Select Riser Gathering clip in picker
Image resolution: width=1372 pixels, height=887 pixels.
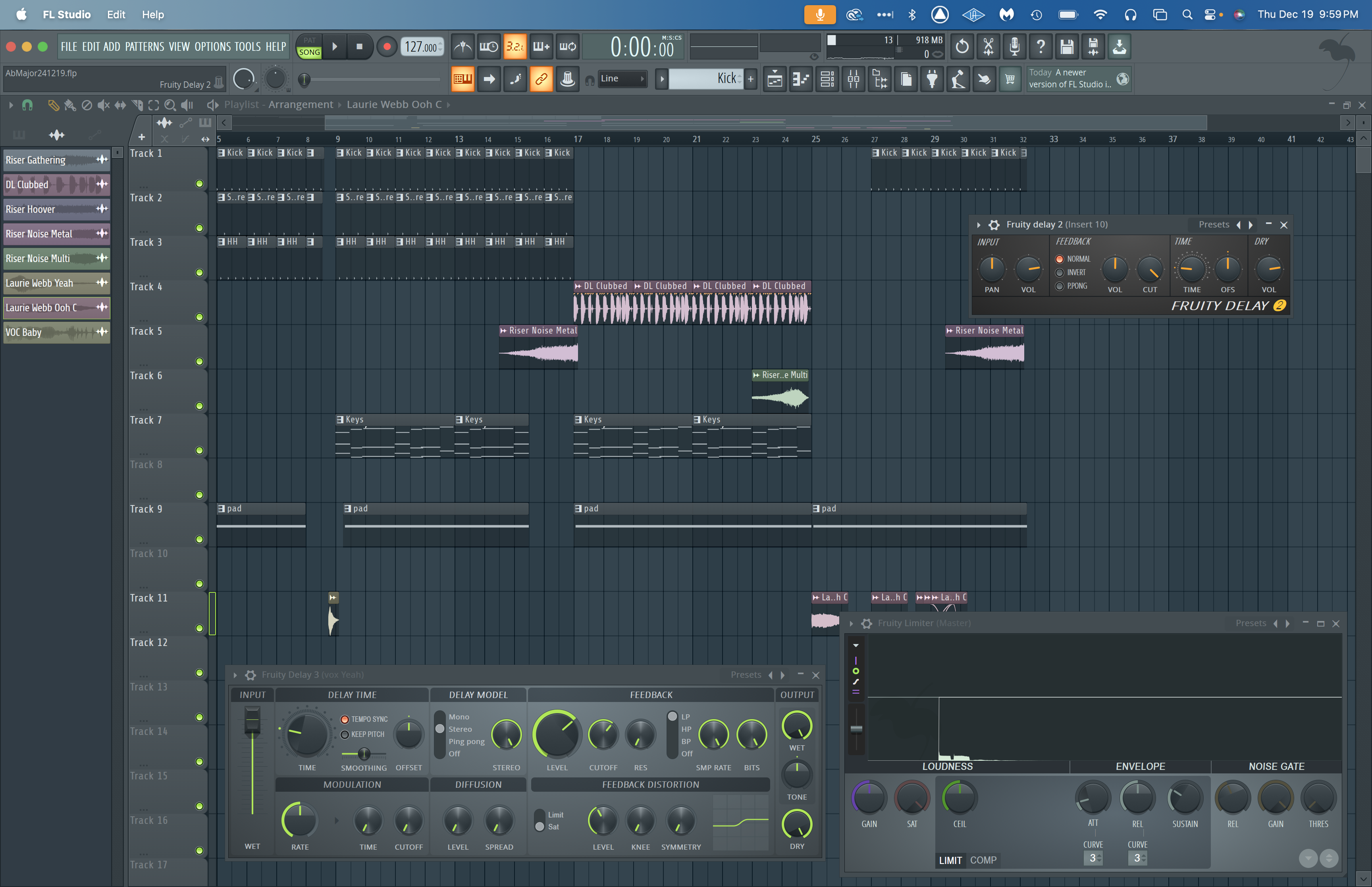click(x=56, y=160)
